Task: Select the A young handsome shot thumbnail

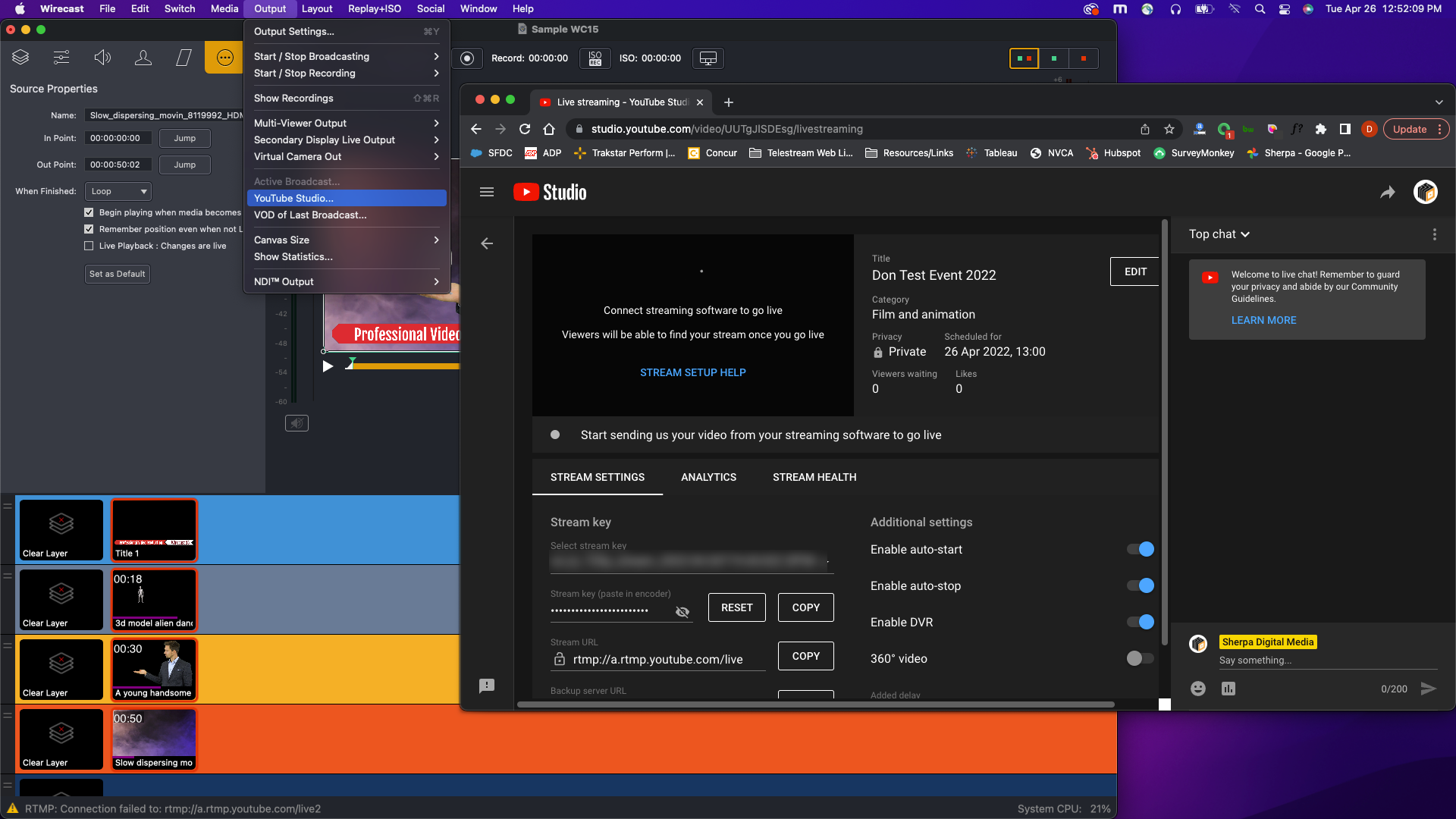Action: (x=155, y=670)
